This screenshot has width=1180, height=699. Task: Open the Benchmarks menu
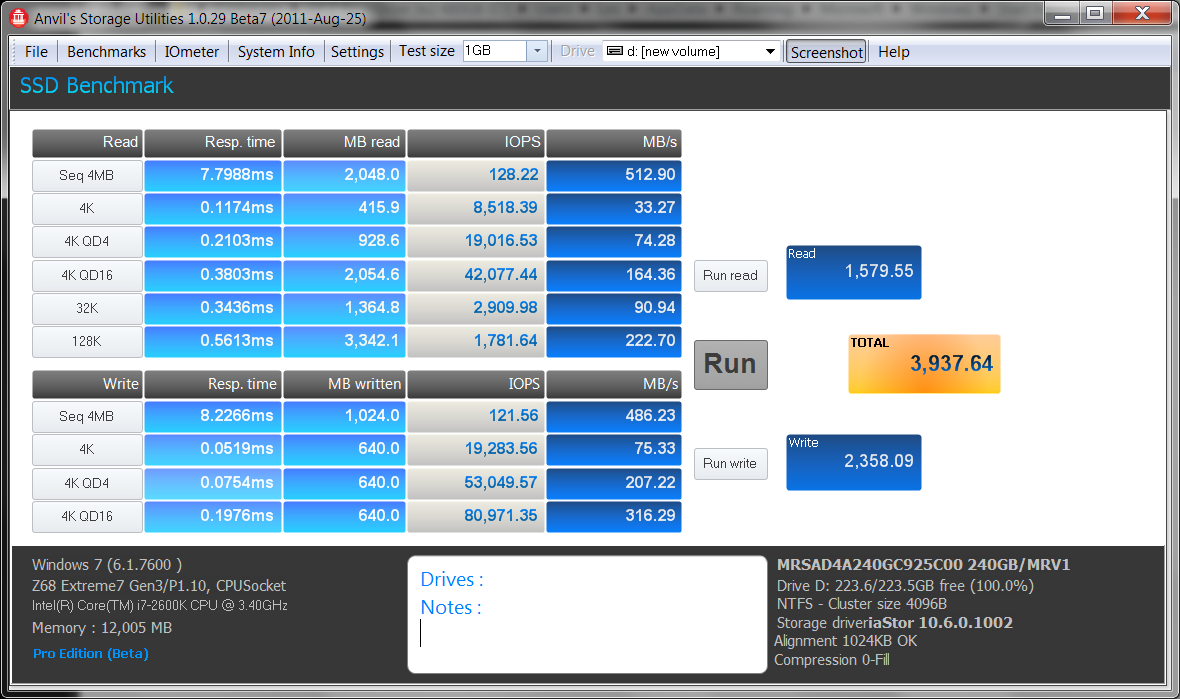point(106,51)
